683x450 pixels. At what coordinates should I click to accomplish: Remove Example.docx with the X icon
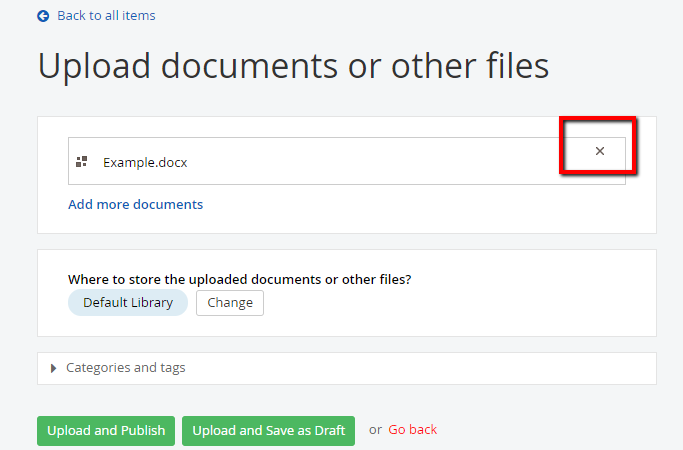[600, 151]
